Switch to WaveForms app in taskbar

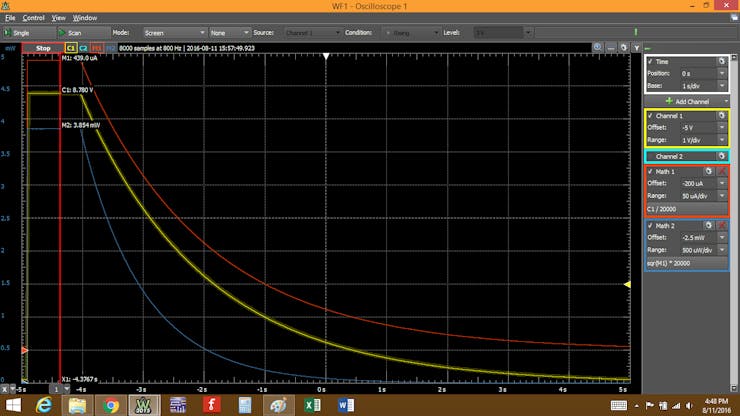click(x=144, y=405)
